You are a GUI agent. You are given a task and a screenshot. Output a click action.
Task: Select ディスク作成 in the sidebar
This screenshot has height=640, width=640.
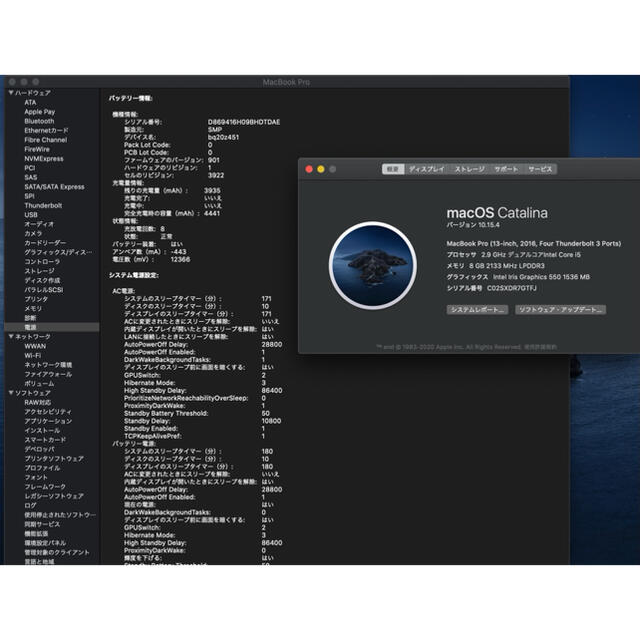[42, 281]
